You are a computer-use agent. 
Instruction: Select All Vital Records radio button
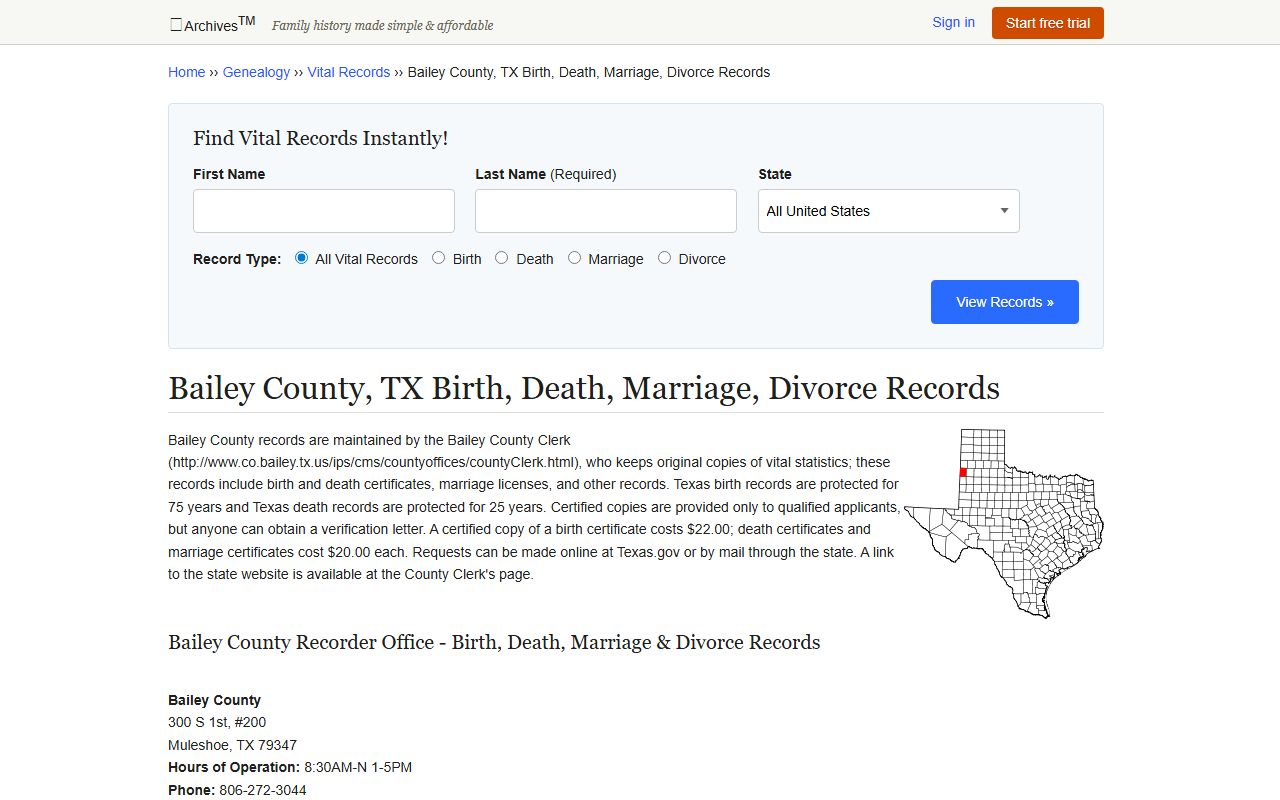coord(302,258)
